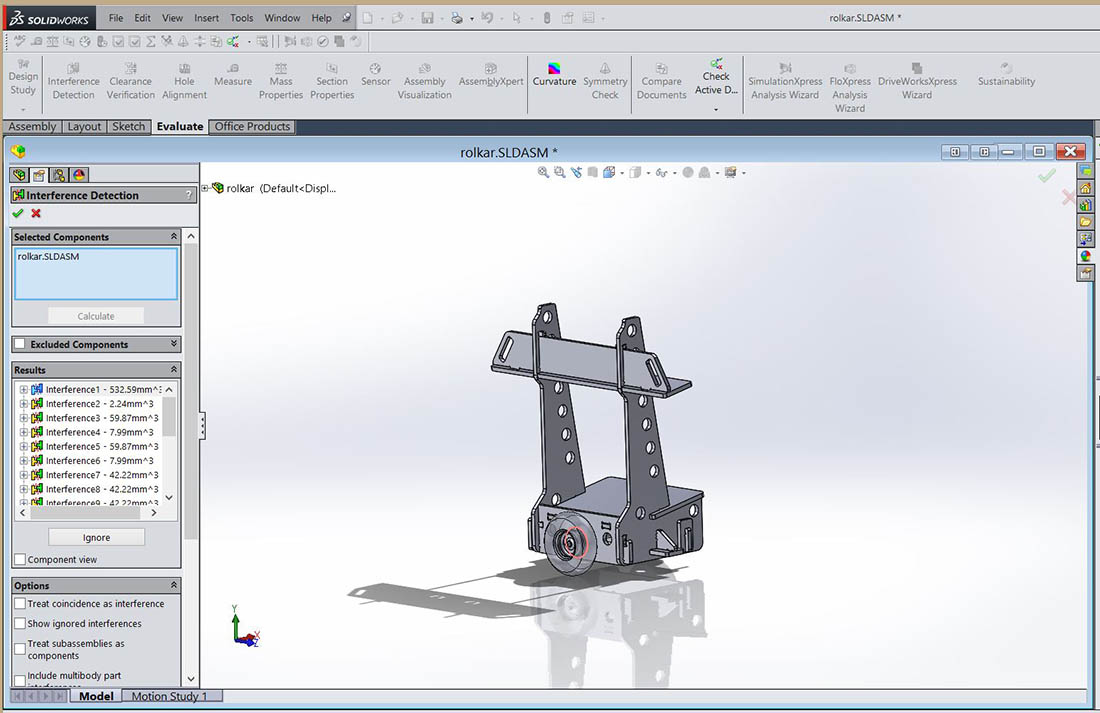Expand rolkar tree in graphics area
1100x713 pixels.
point(206,188)
